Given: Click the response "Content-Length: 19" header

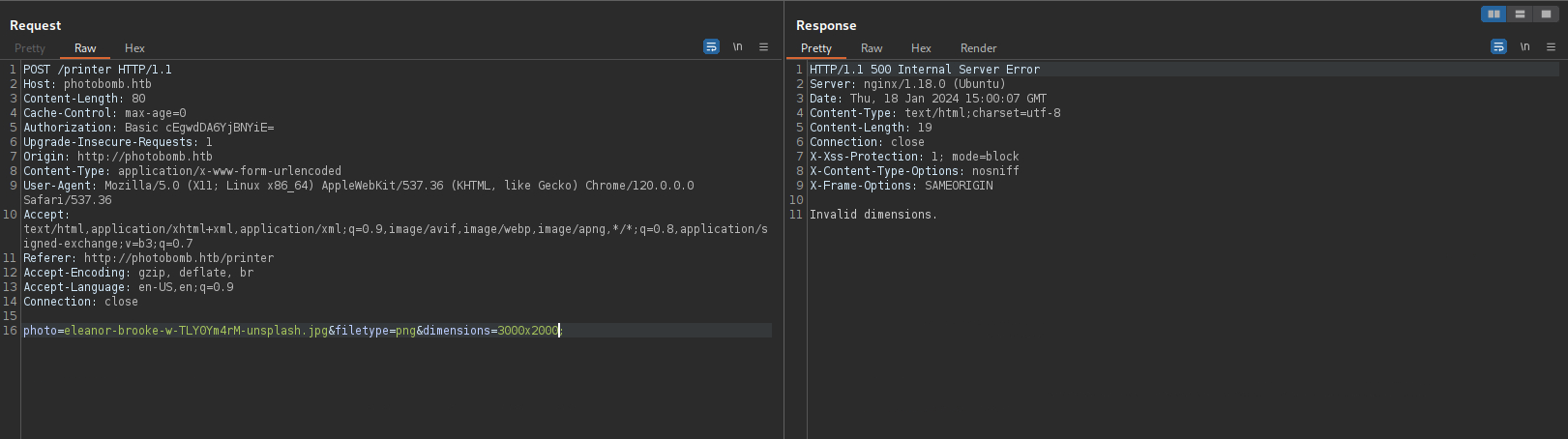Looking at the screenshot, I should coord(871,128).
